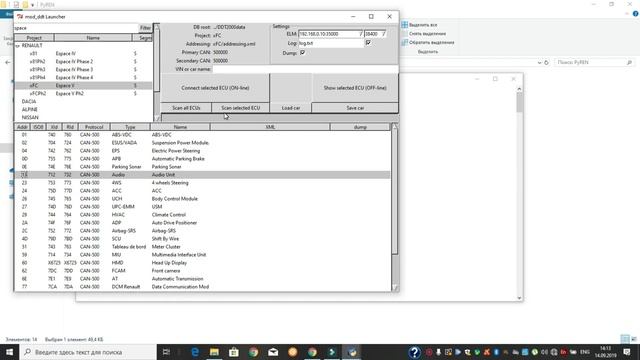Select the ALPINE project group
The width and height of the screenshot is (640, 360).
point(30,109)
